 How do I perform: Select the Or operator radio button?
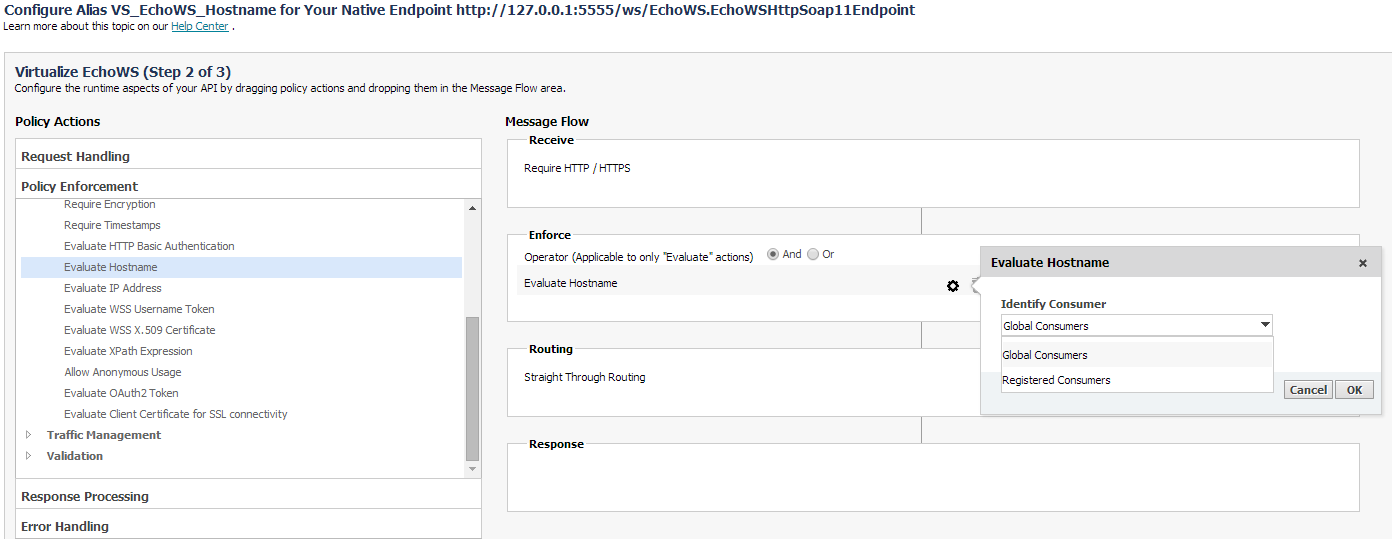(813, 254)
